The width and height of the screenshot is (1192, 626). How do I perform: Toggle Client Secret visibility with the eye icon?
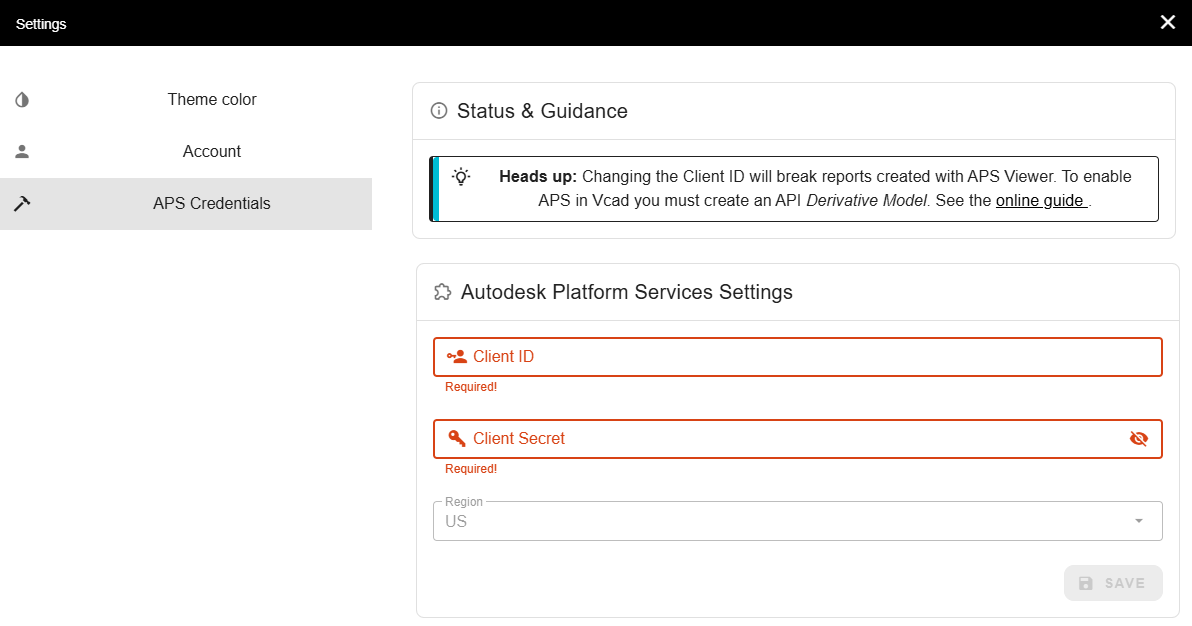(x=1138, y=439)
